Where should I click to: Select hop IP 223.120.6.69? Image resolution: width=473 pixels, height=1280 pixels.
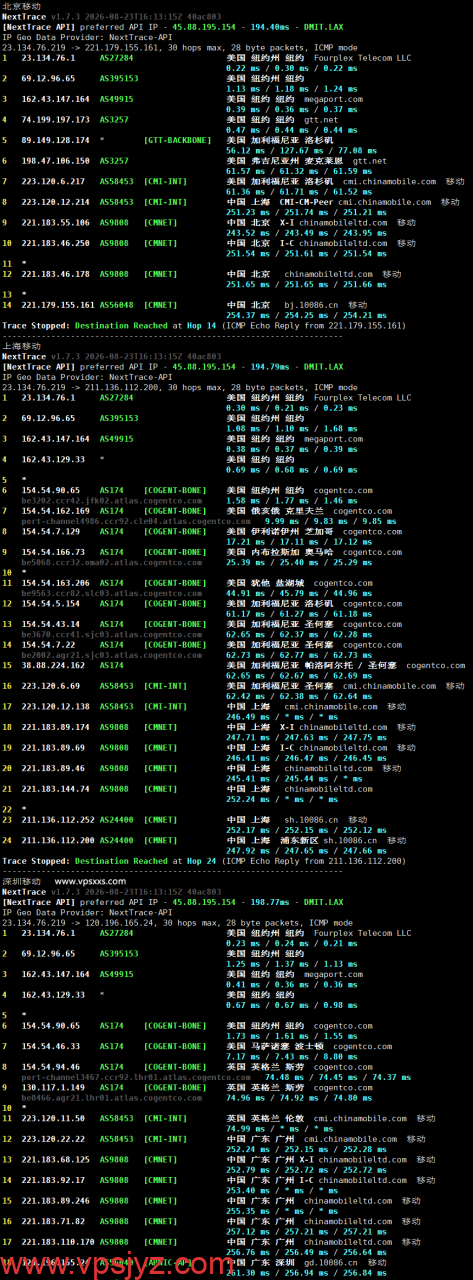tap(51, 686)
